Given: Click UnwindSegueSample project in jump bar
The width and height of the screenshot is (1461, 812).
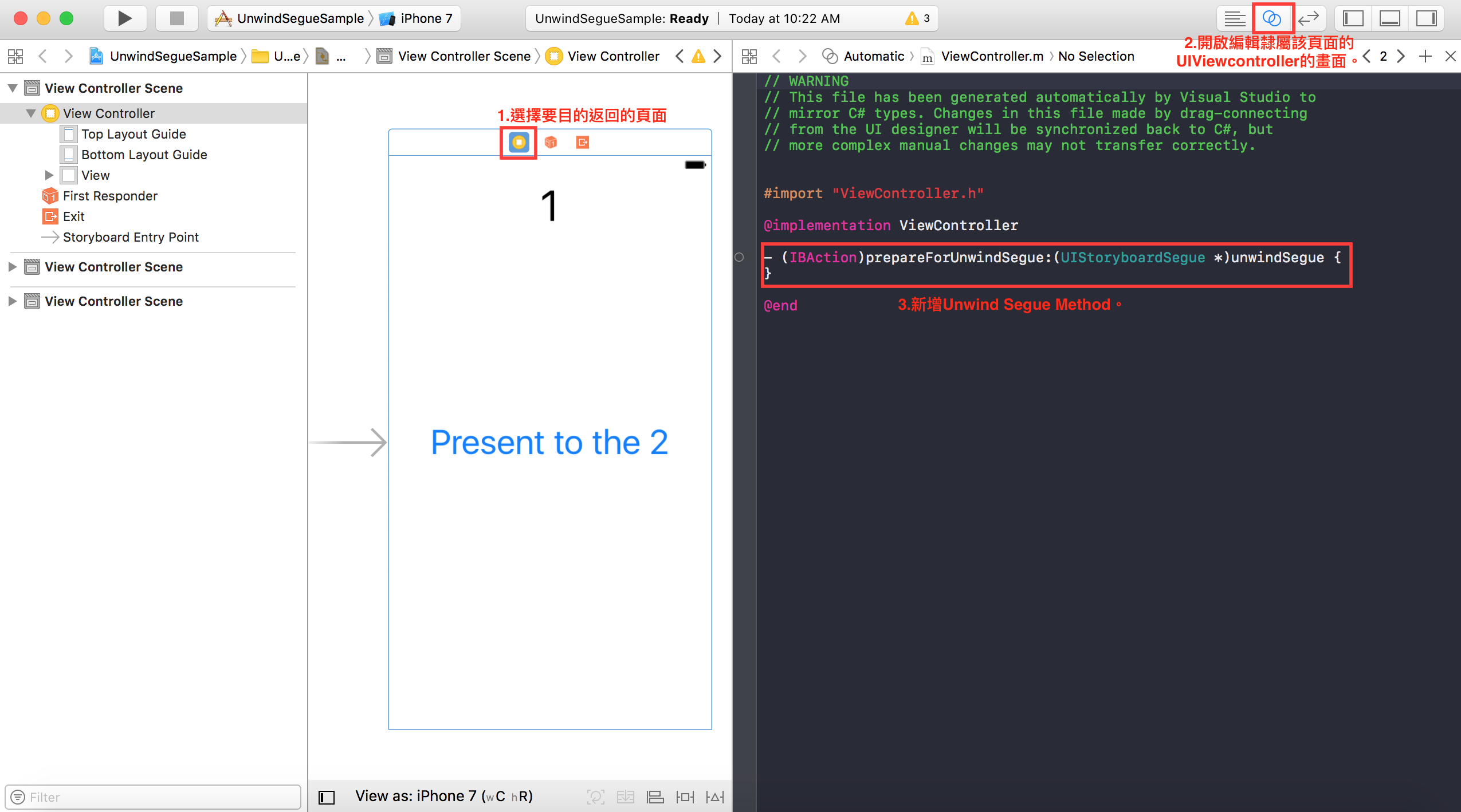Looking at the screenshot, I should [163, 56].
